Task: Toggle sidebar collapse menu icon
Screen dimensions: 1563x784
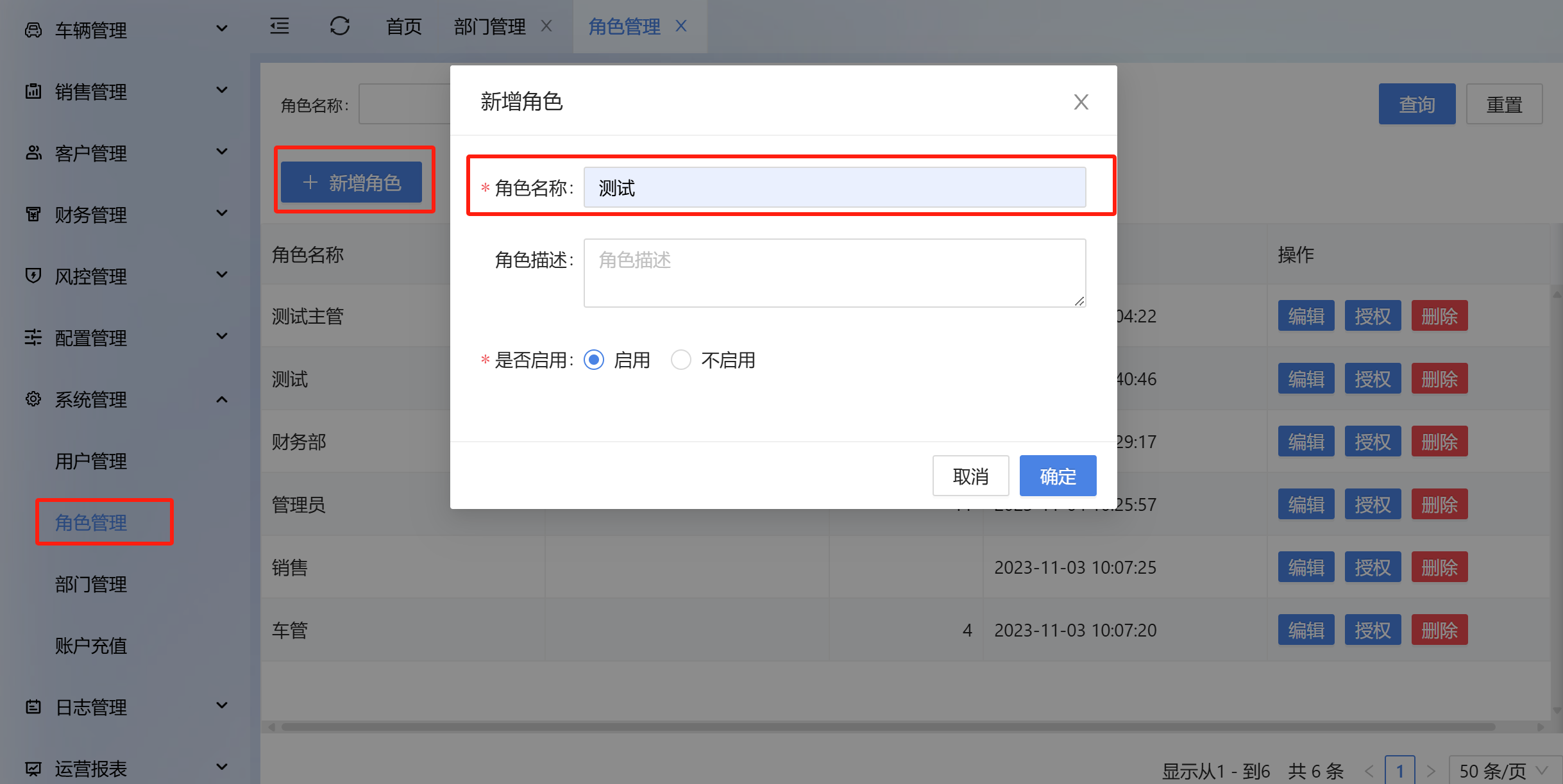Action: point(280,26)
